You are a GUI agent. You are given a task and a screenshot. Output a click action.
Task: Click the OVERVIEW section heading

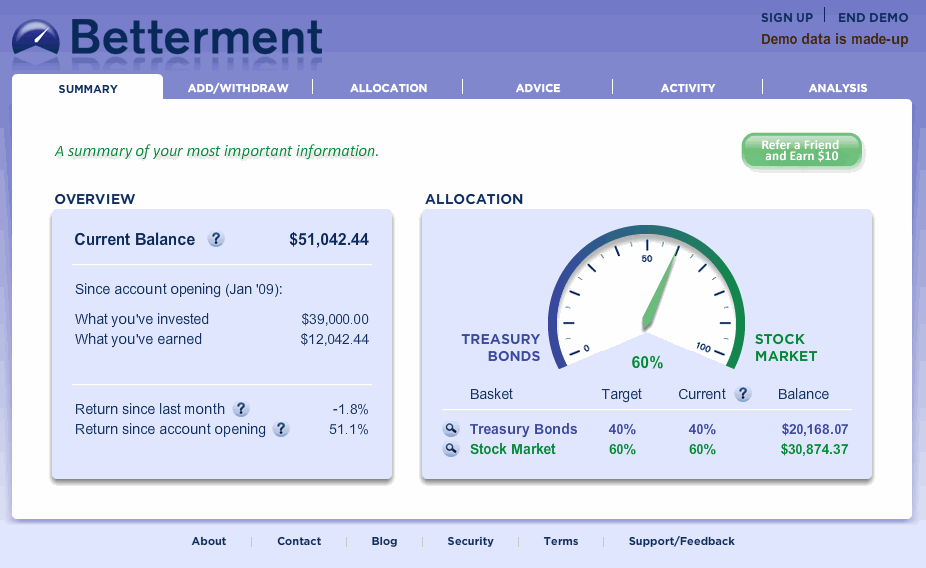(94, 199)
